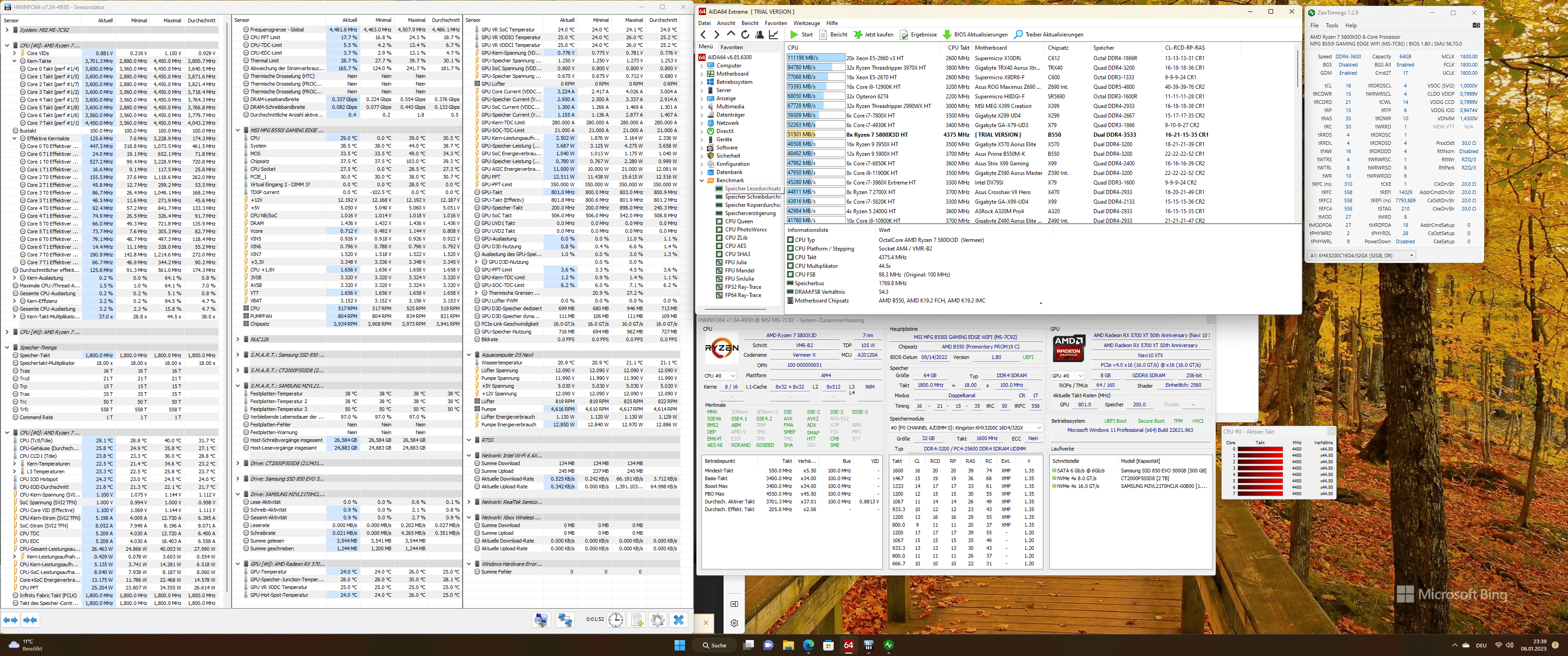
Task: Go back in AIDA64 navigation
Action: (x=704, y=35)
